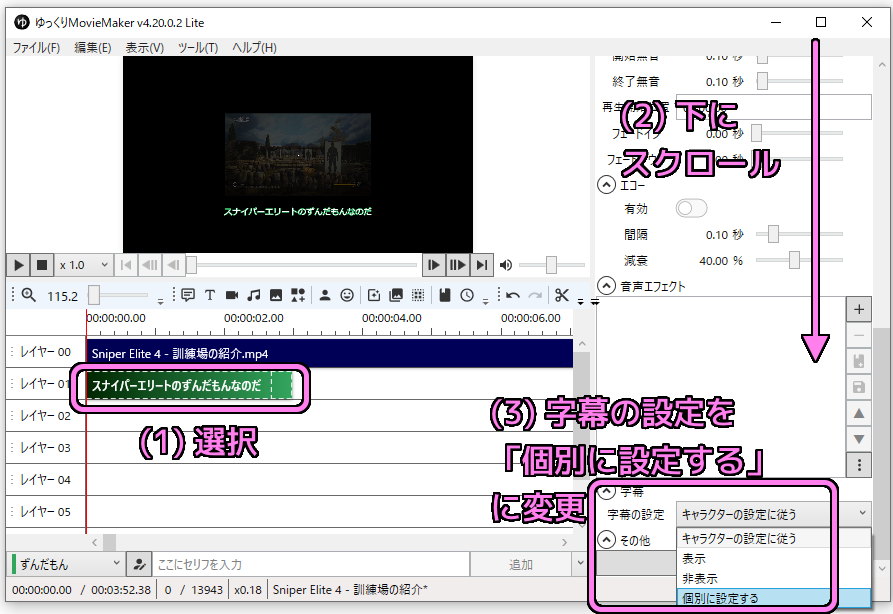Split item with the scissors tool

[562, 295]
